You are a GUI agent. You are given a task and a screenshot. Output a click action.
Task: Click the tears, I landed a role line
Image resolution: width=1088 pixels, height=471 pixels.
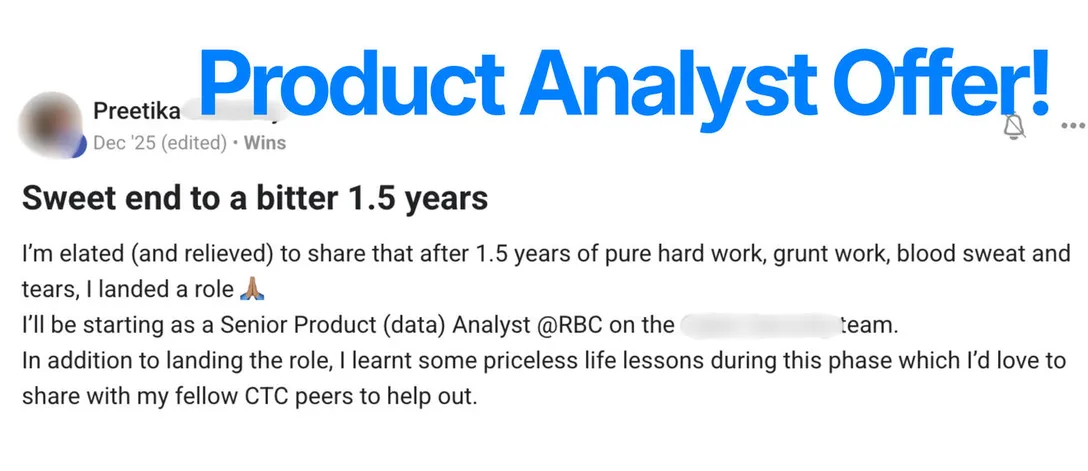[x=128, y=290]
